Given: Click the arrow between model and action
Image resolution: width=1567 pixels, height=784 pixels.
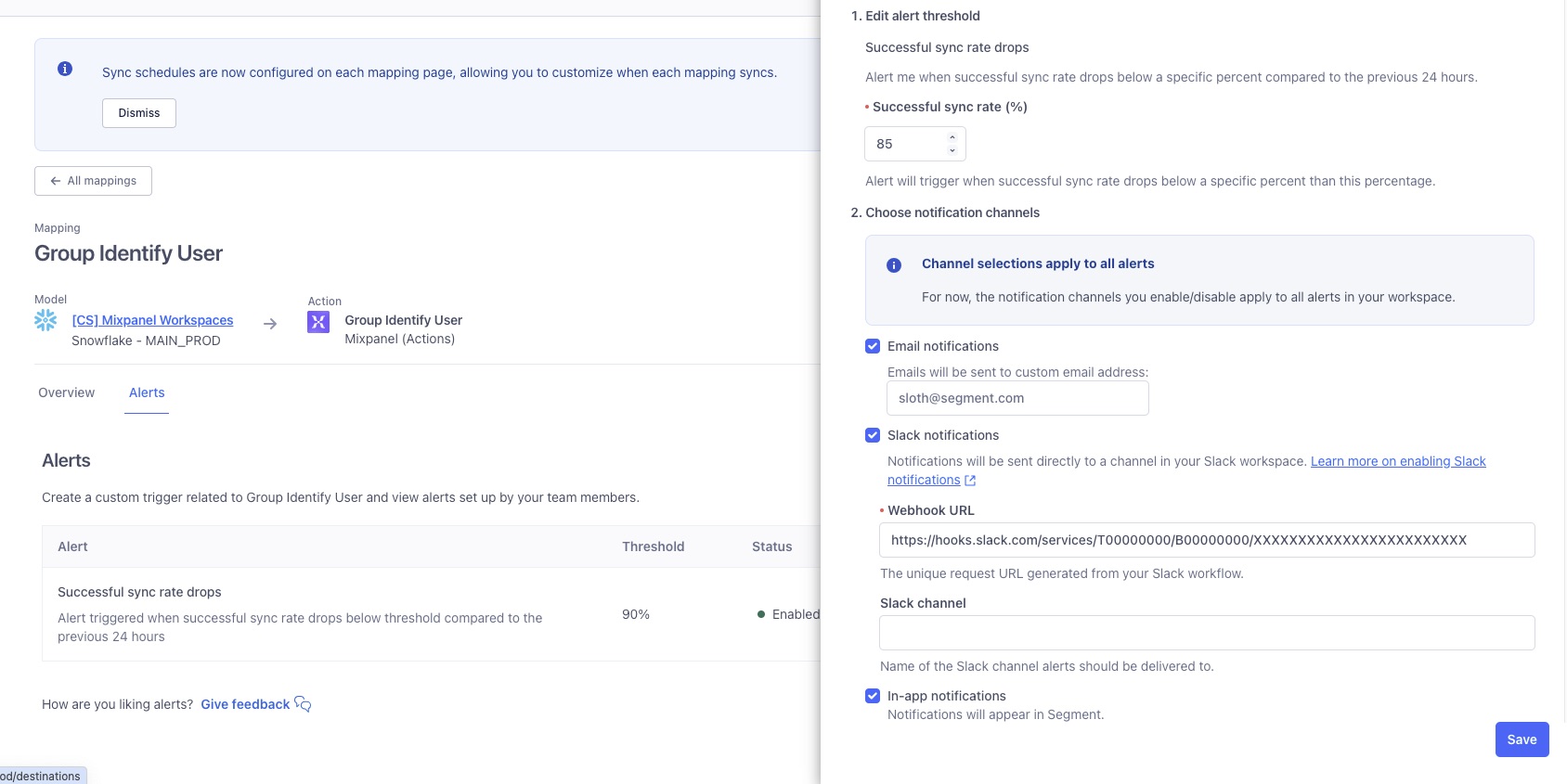Looking at the screenshot, I should 270,324.
